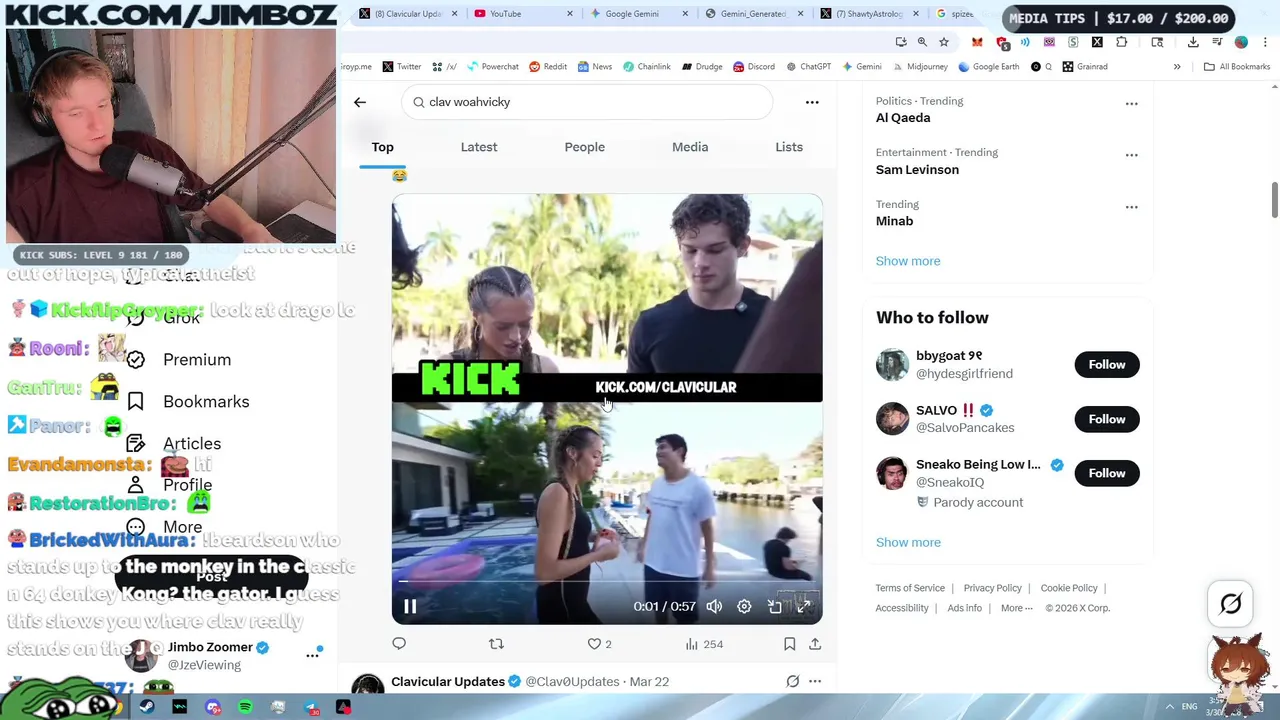Open the Sam Levinson trending topic
1280x720 pixels.
click(917, 170)
